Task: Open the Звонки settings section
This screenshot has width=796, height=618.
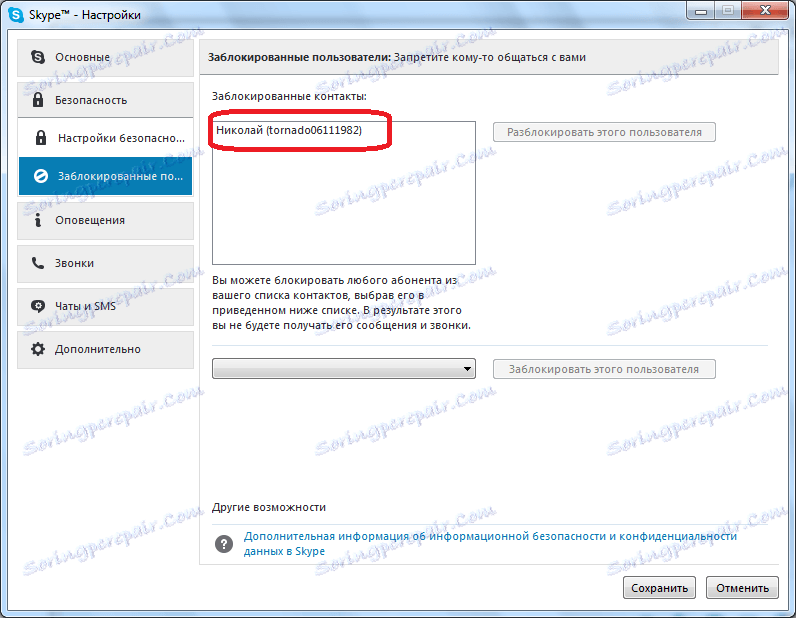Action: pyautogui.click(x=106, y=263)
